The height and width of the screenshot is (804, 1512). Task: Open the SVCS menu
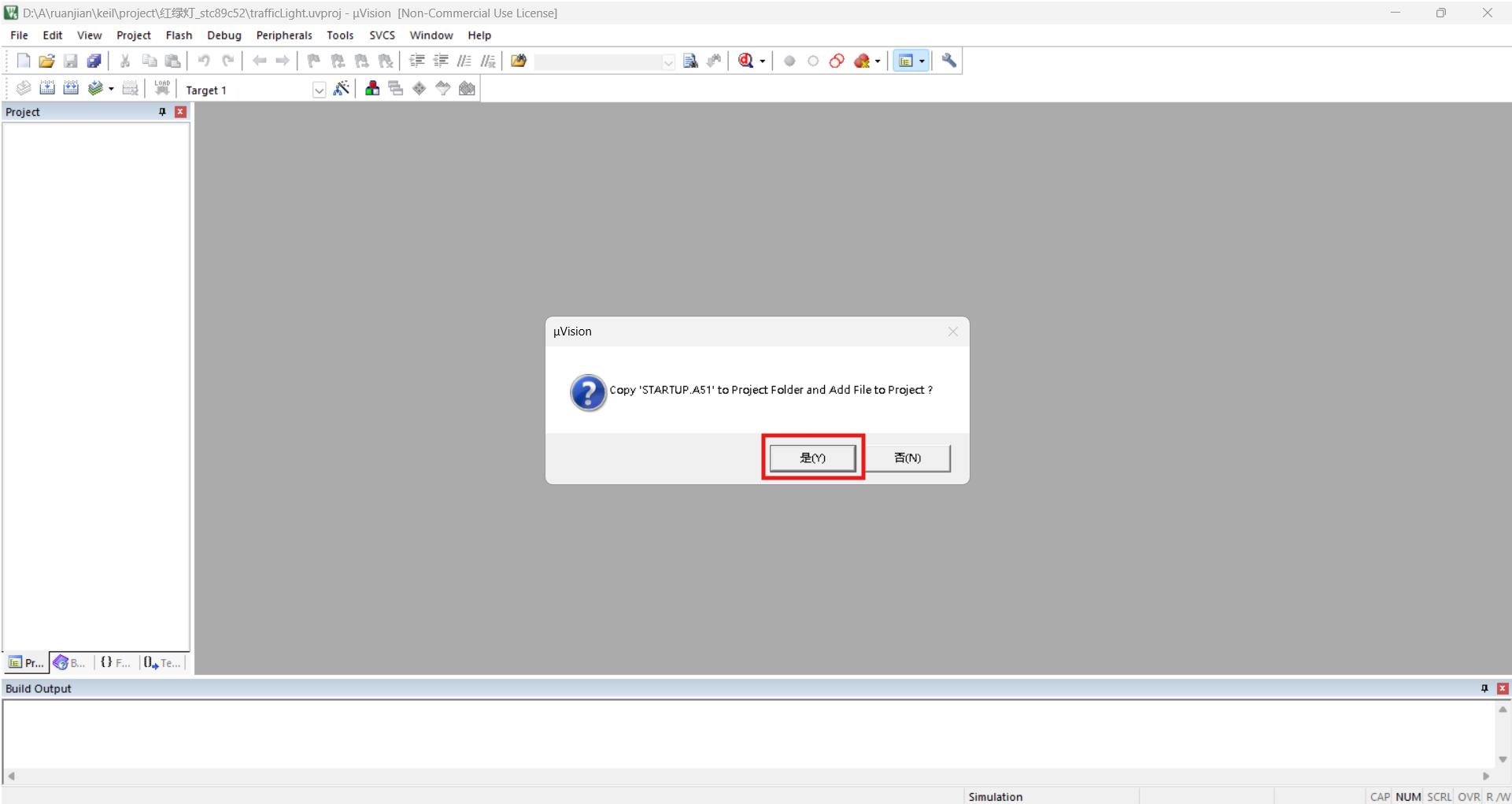click(382, 35)
